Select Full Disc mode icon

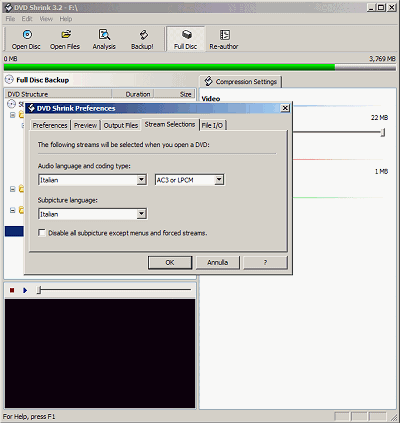pos(186,35)
